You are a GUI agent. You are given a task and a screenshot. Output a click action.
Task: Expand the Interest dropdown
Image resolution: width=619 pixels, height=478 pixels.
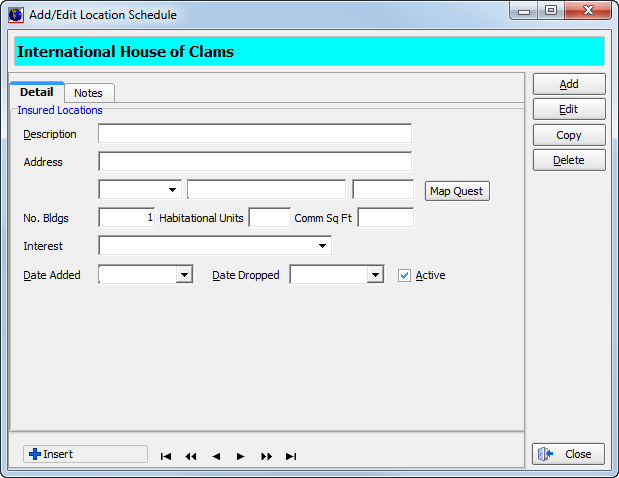click(323, 245)
